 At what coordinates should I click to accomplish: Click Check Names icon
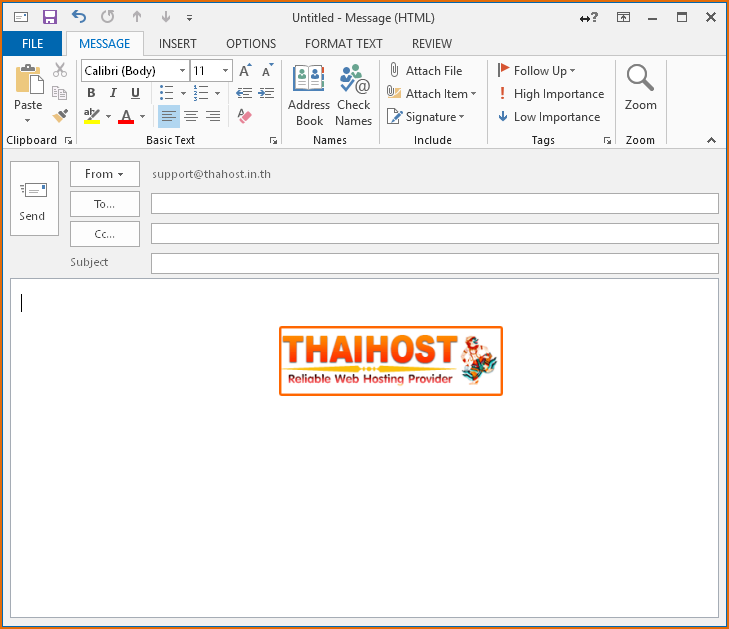pyautogui.click(x=354, y=95)
